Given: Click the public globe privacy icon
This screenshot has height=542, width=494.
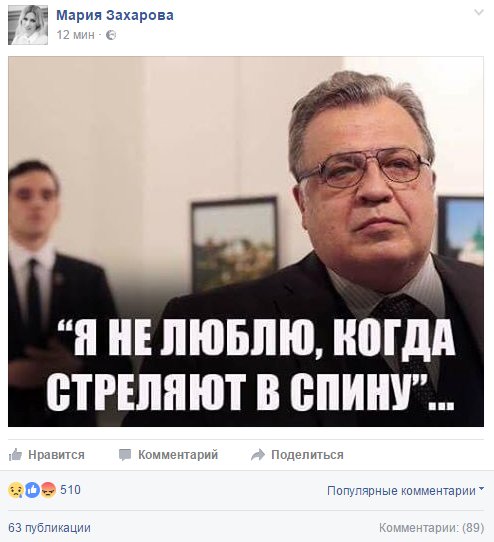Looking at the screenshot, I should [111, 35].
